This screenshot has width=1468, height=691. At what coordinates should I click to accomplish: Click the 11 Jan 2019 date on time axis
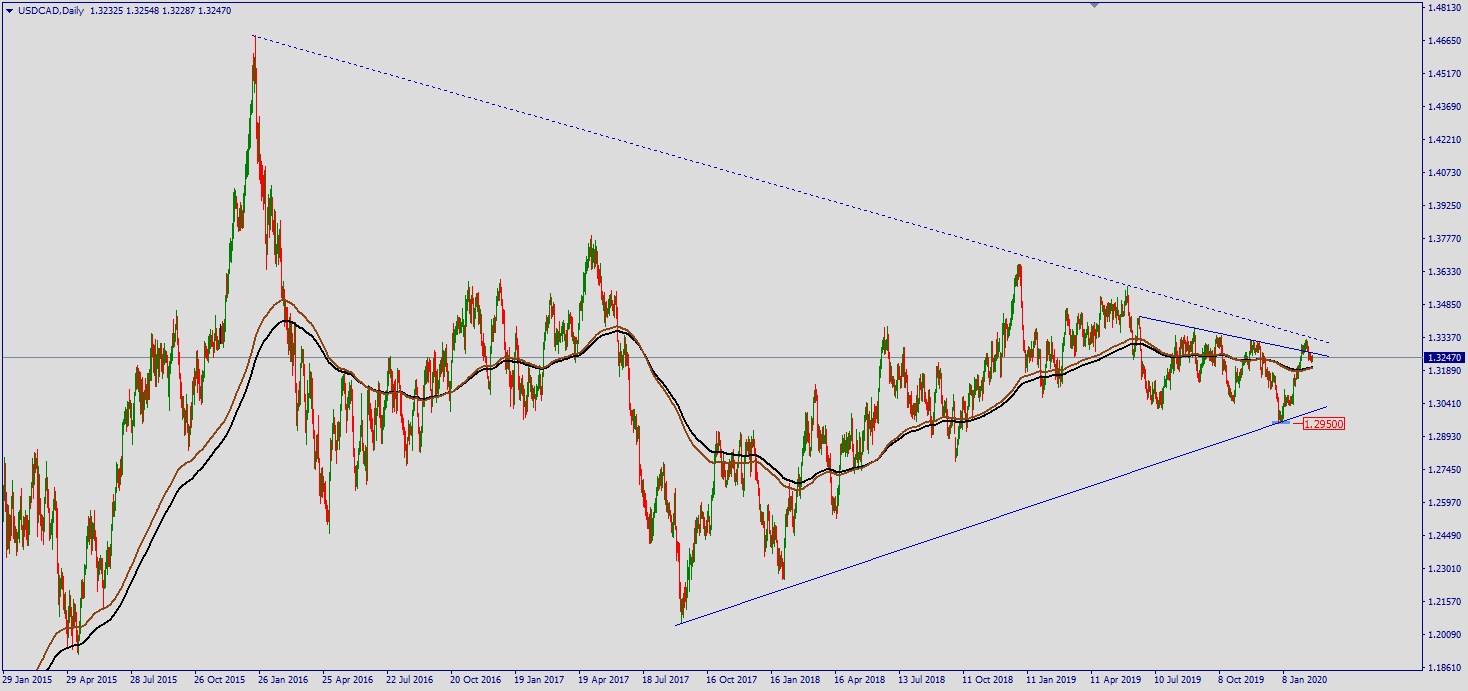point(1052,679)
